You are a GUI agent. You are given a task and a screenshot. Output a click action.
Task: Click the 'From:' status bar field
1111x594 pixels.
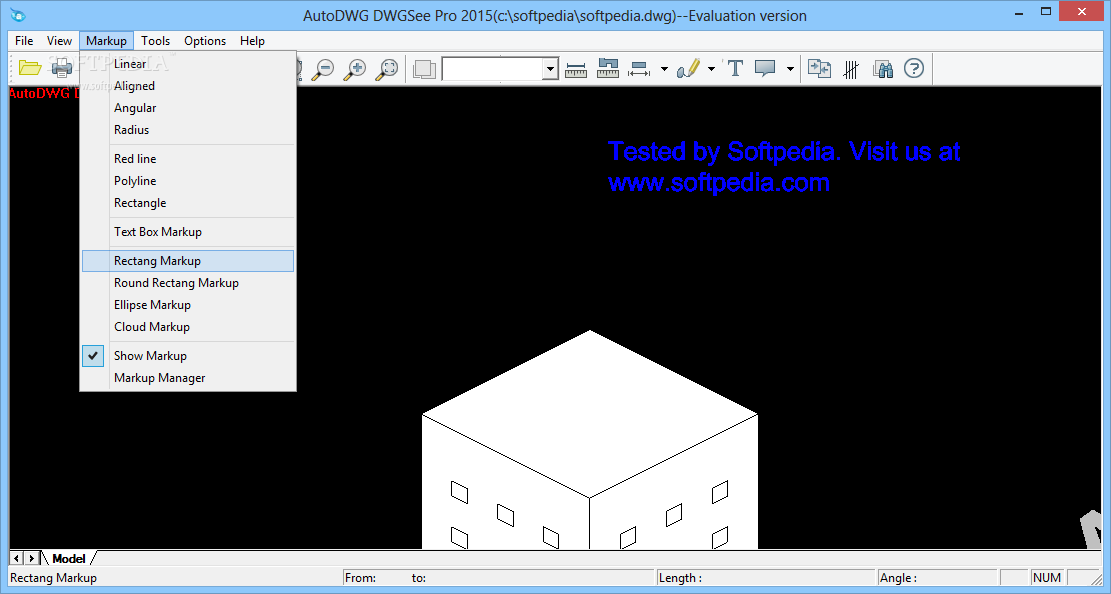click(x=498, y=578)
